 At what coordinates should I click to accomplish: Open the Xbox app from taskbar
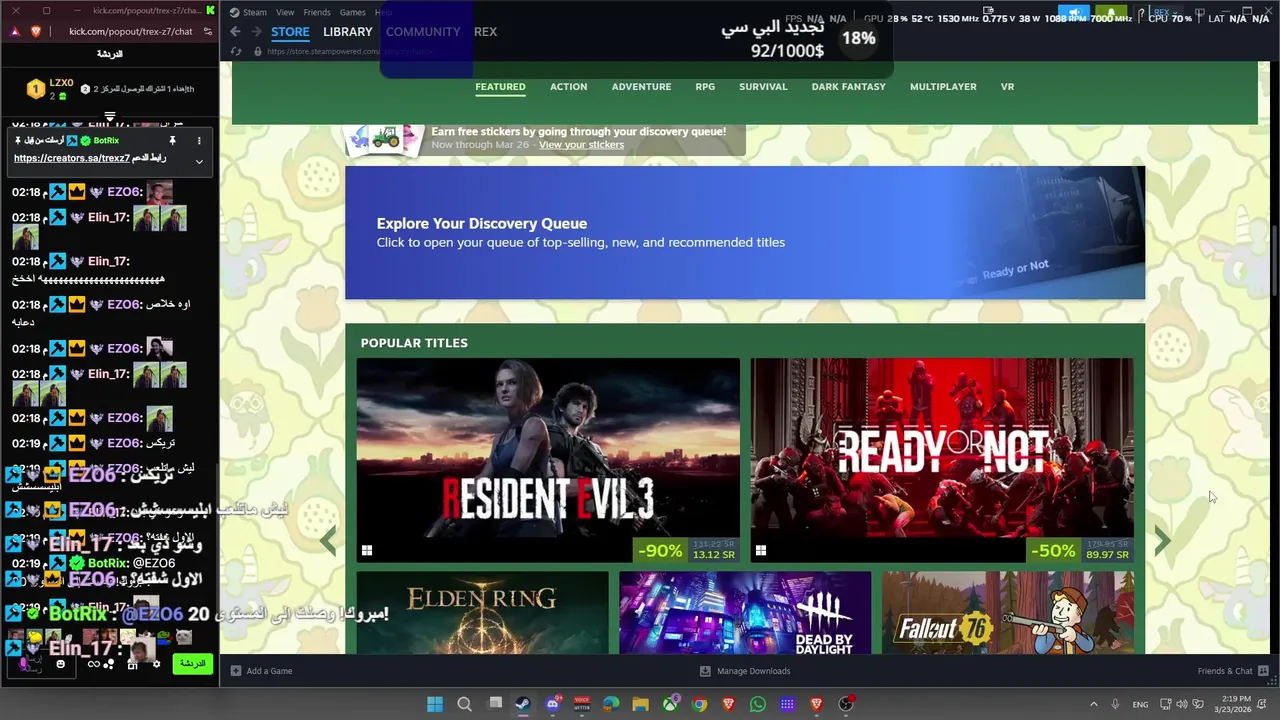[670, 704]
